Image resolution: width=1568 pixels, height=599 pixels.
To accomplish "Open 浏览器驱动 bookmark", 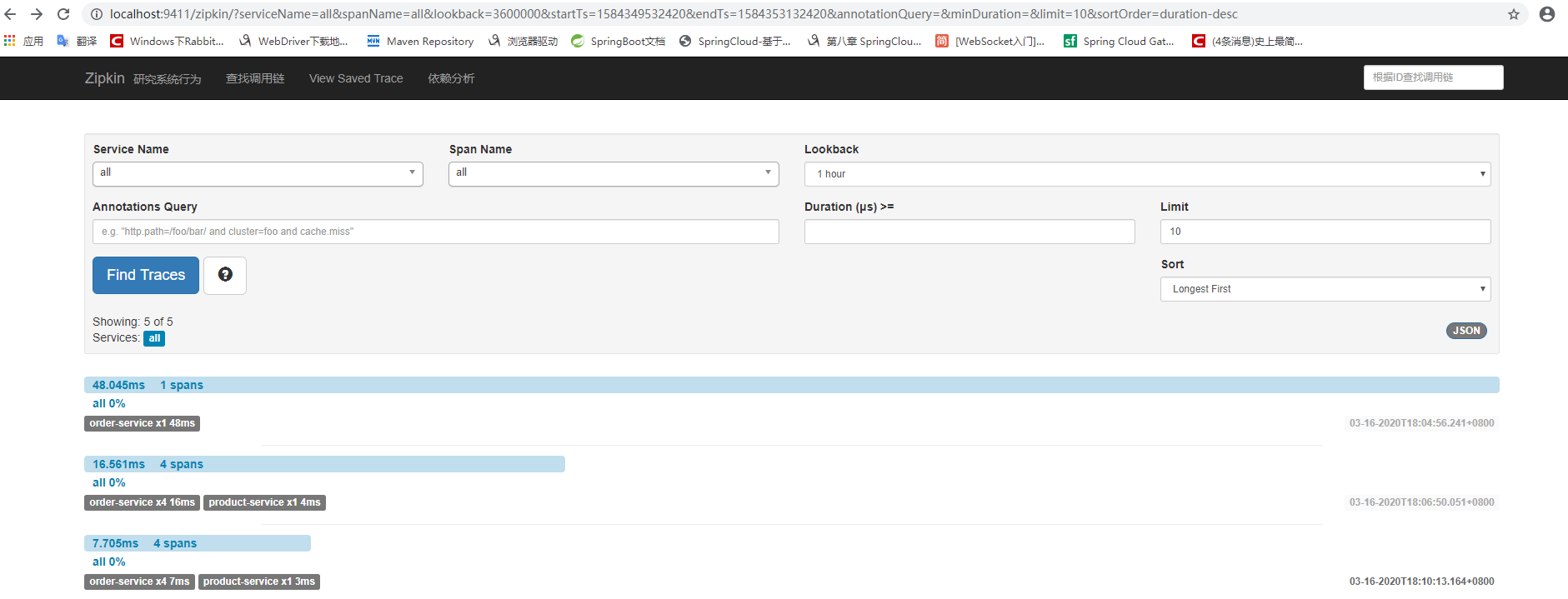I will point(524,41).
